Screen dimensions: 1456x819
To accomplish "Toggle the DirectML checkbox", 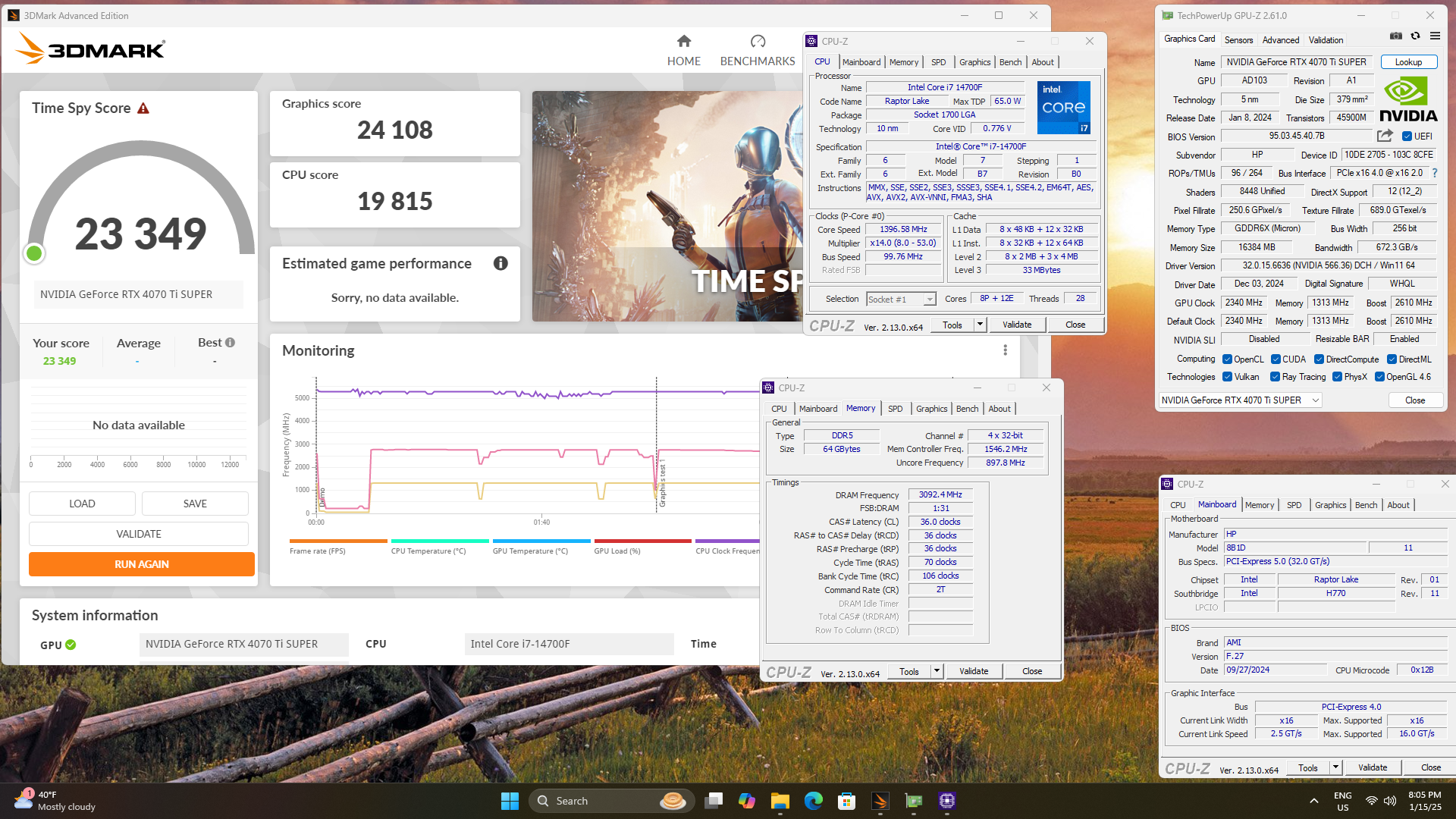I will pos(1392,359).
